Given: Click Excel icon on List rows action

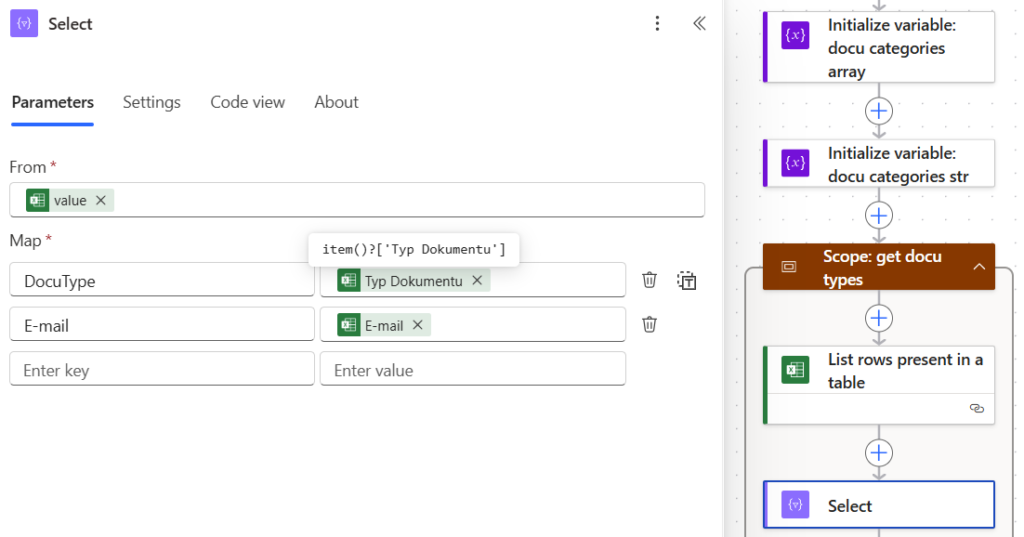Looking at the screenshot, I should pyautogui.click(x=795, y=370).
